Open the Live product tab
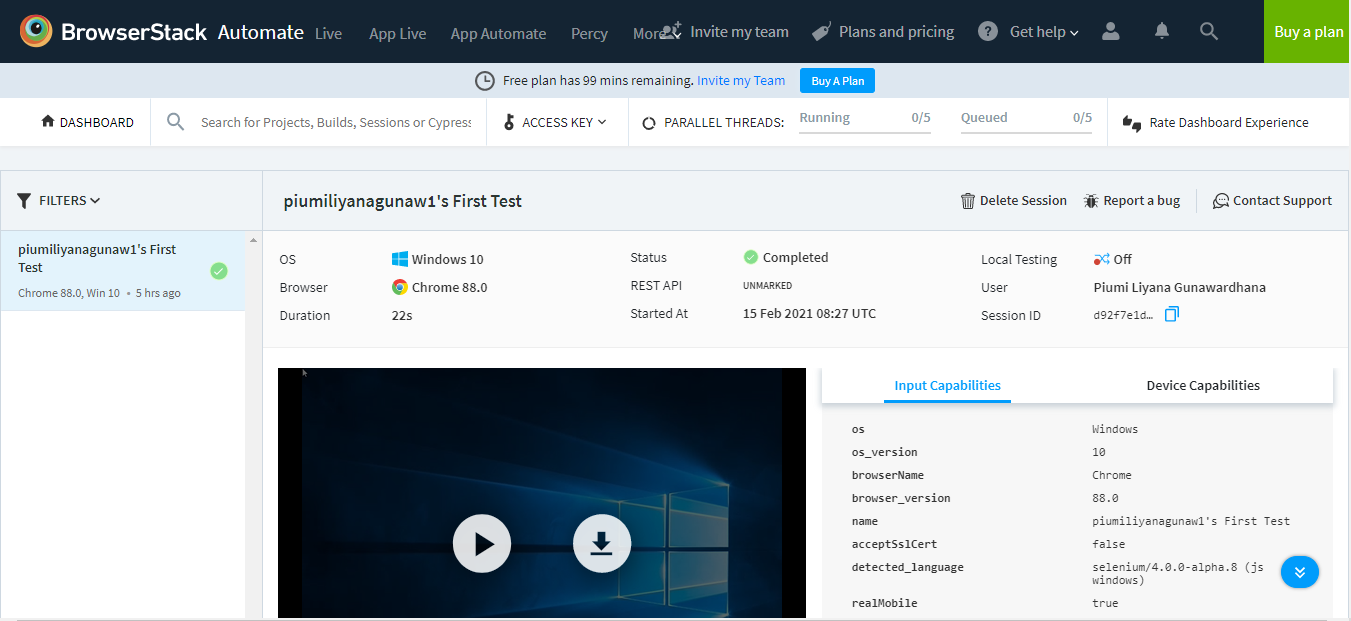This screenshot has width=1351, height=621. 328,34
